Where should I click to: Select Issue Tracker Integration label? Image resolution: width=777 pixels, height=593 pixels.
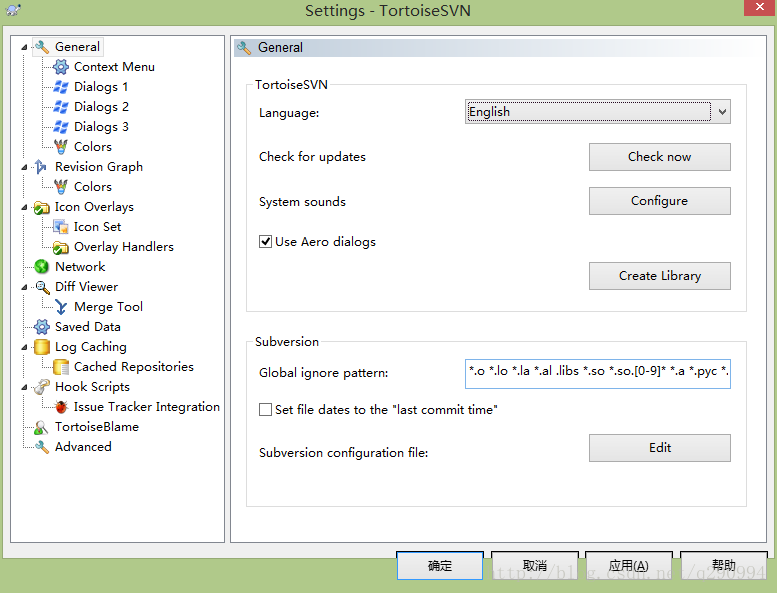tap(147, 407)
